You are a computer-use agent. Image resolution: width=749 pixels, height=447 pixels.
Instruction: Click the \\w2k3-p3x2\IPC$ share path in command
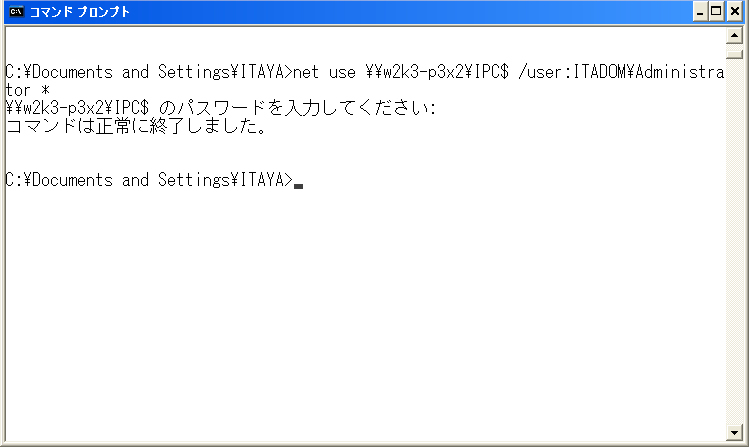click(x=437, y=72)
